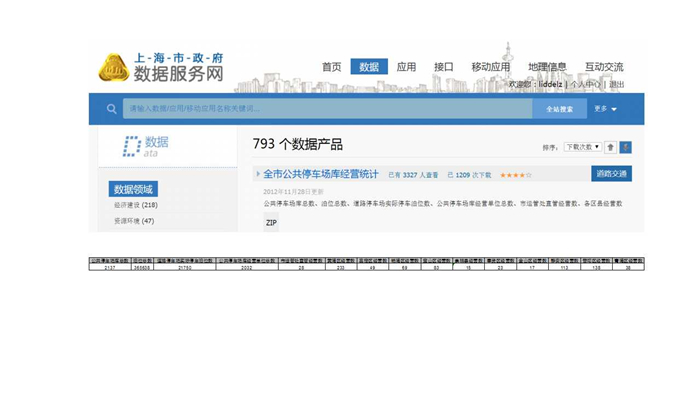Click the ZIP download file icon

tap(271, 222)
